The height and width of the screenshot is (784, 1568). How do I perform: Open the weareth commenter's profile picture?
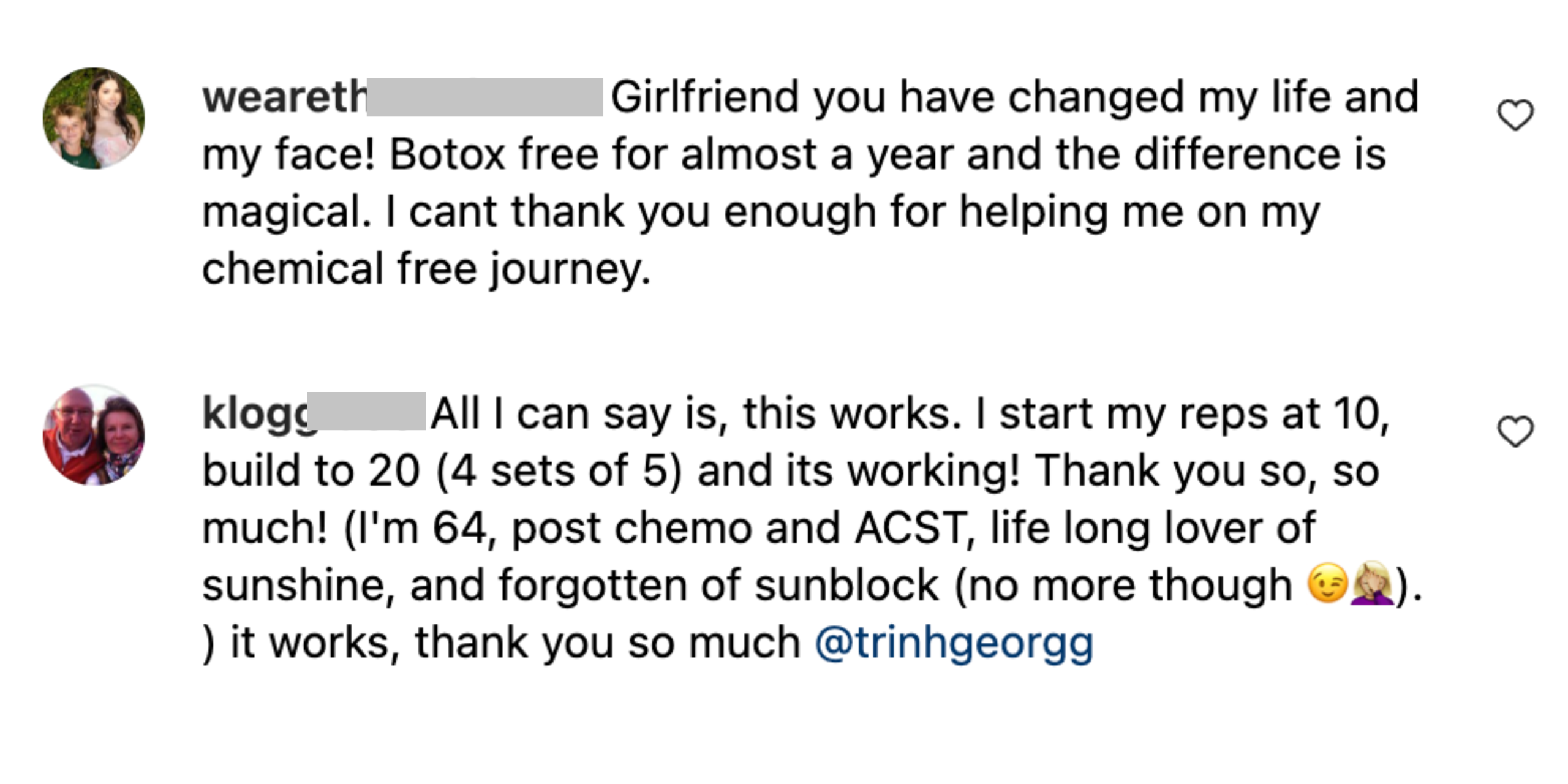94,118
